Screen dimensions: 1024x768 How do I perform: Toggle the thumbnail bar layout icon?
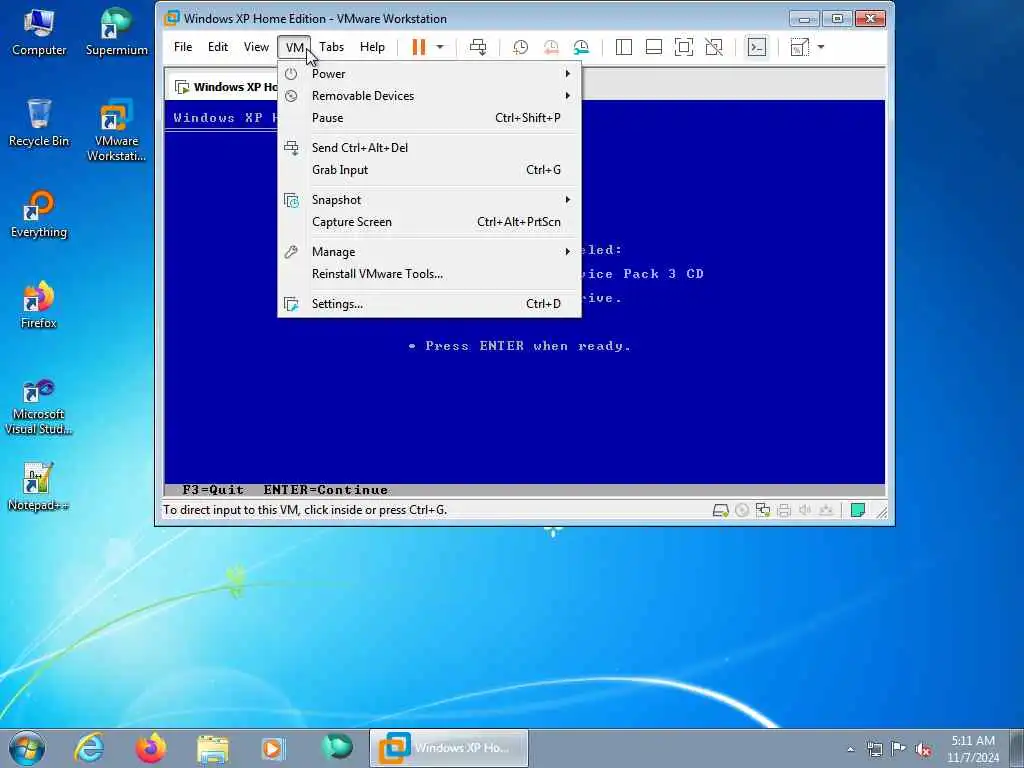tap(654, 47)
